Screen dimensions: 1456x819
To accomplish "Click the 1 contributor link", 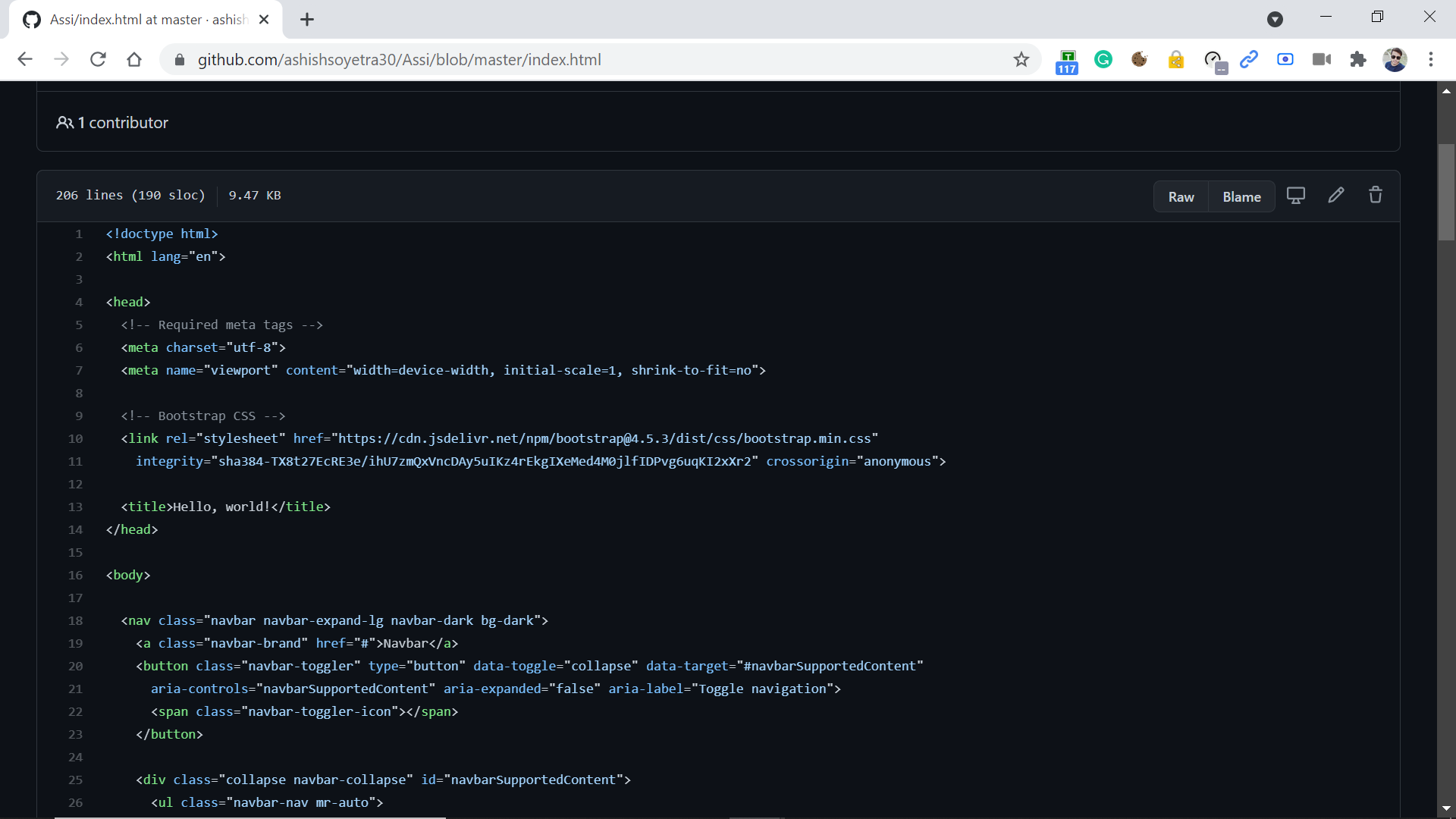I will [x=112, y=123].
